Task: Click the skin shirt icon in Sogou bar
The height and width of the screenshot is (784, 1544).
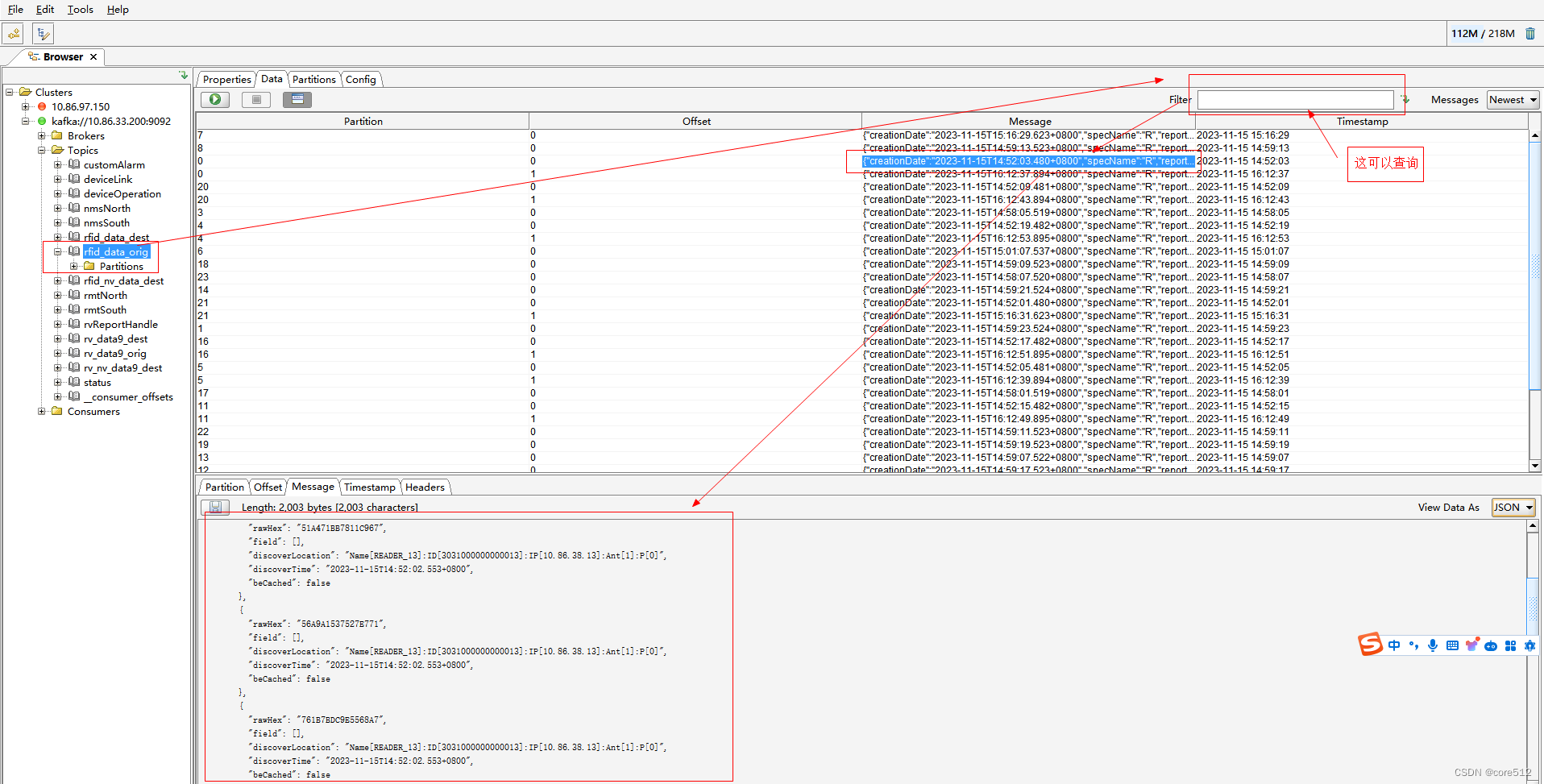Action: [1471, 645]
